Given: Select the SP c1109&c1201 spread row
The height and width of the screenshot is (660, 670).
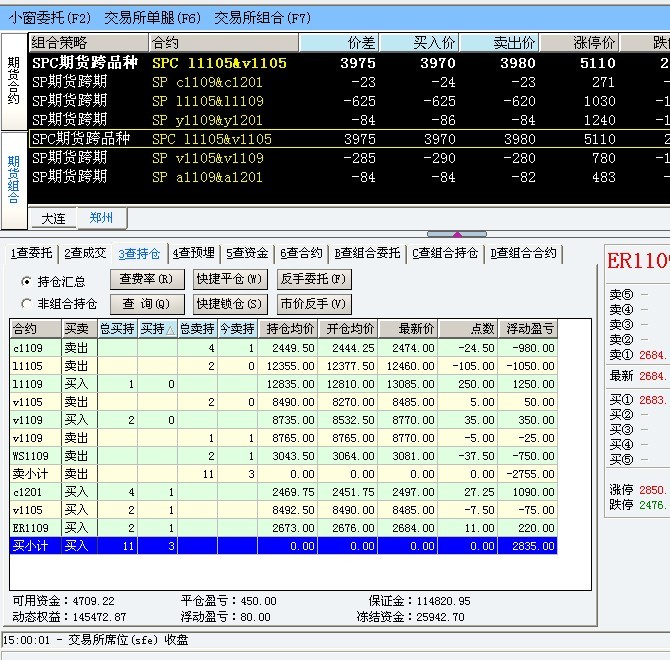Looking at the screenshot, I should (349, 82).
